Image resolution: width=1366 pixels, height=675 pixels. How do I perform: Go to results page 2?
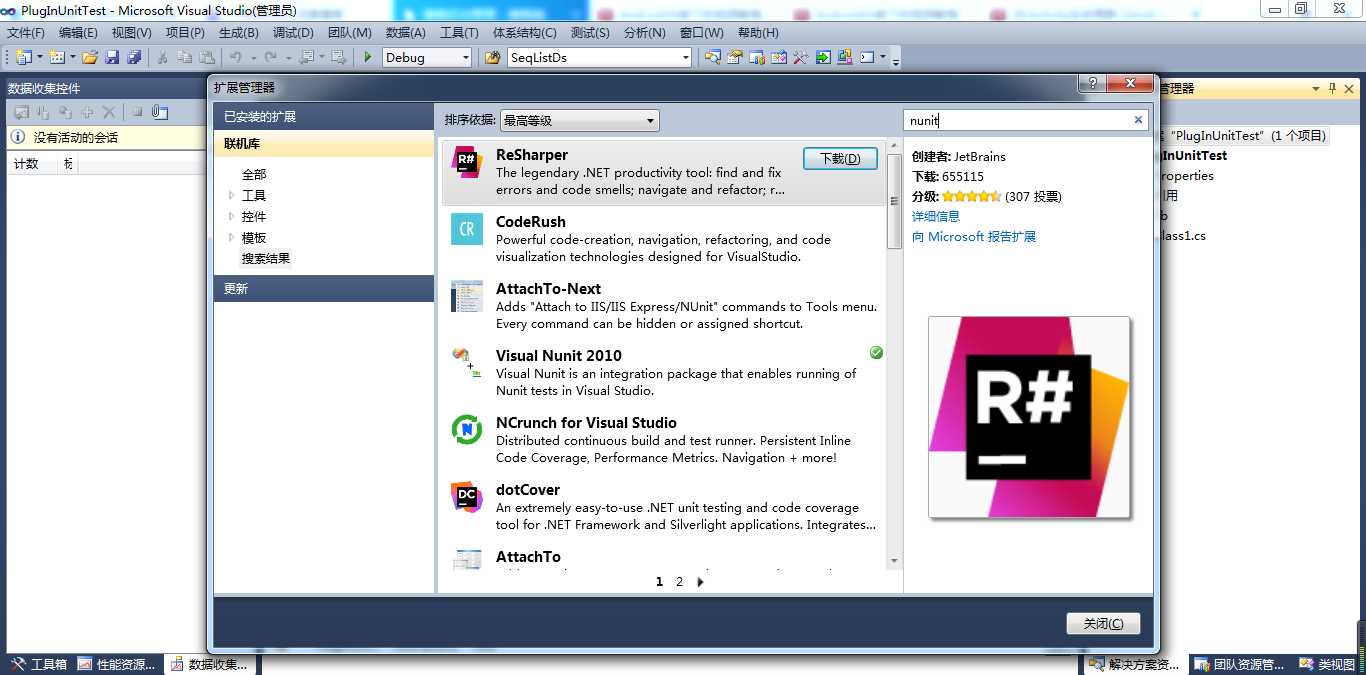pos(680,581)
